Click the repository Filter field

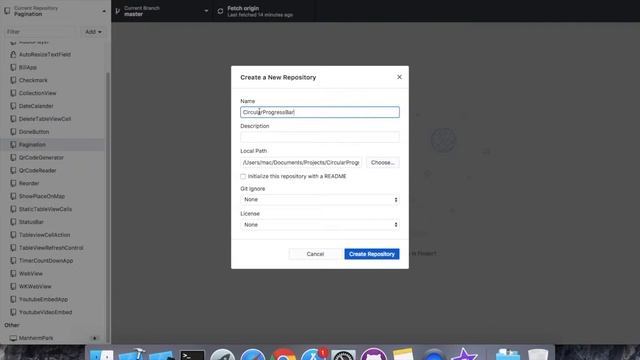[x=40, y=32]
